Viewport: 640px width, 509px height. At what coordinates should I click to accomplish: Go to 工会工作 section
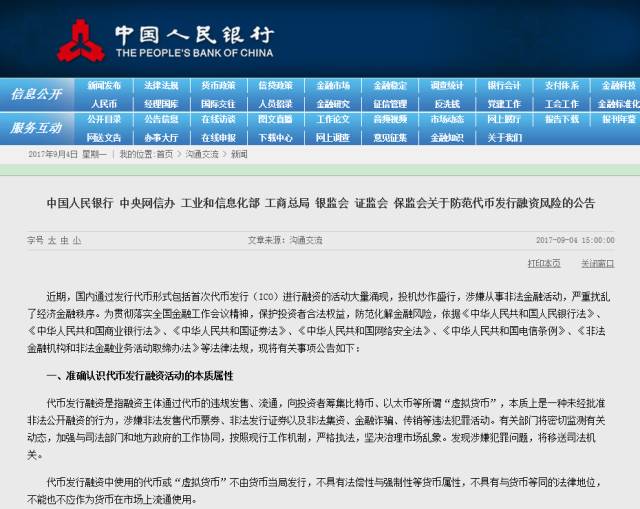[562, 104]
